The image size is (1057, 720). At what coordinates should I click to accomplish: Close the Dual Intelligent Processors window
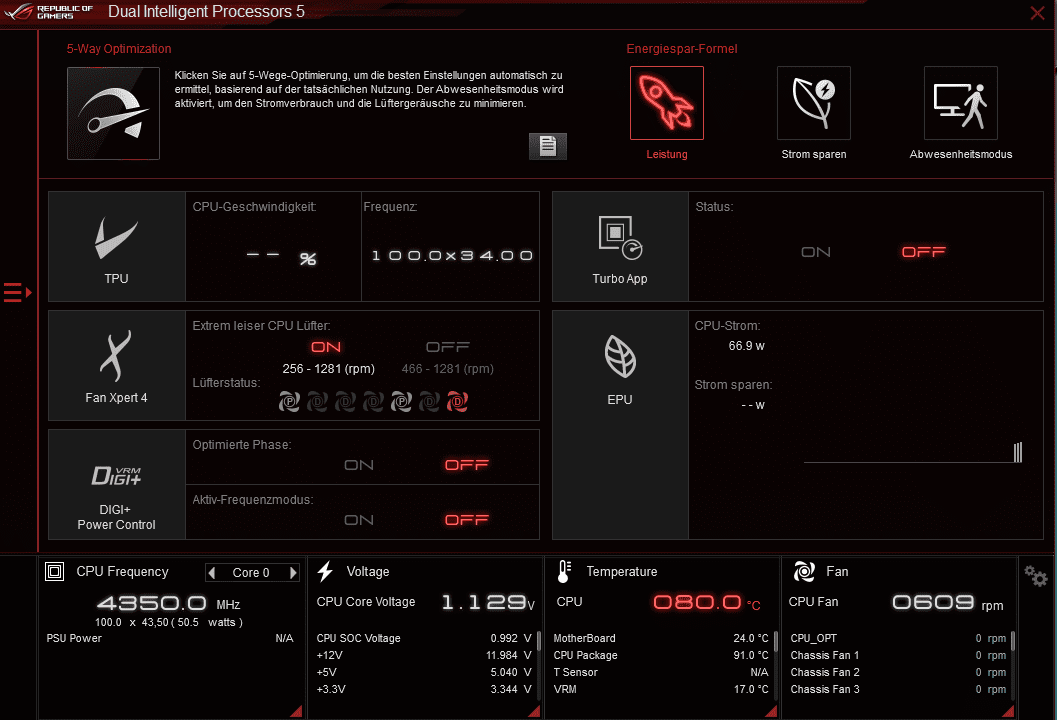click(x=1037, y=13)
